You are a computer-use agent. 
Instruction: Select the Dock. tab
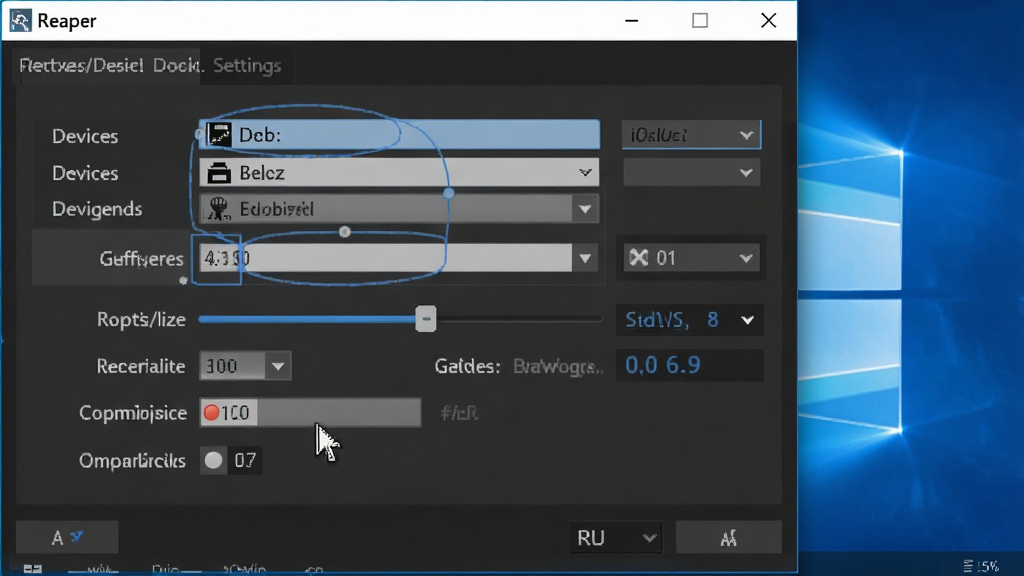pyautogui.click(x=178, y=65)
